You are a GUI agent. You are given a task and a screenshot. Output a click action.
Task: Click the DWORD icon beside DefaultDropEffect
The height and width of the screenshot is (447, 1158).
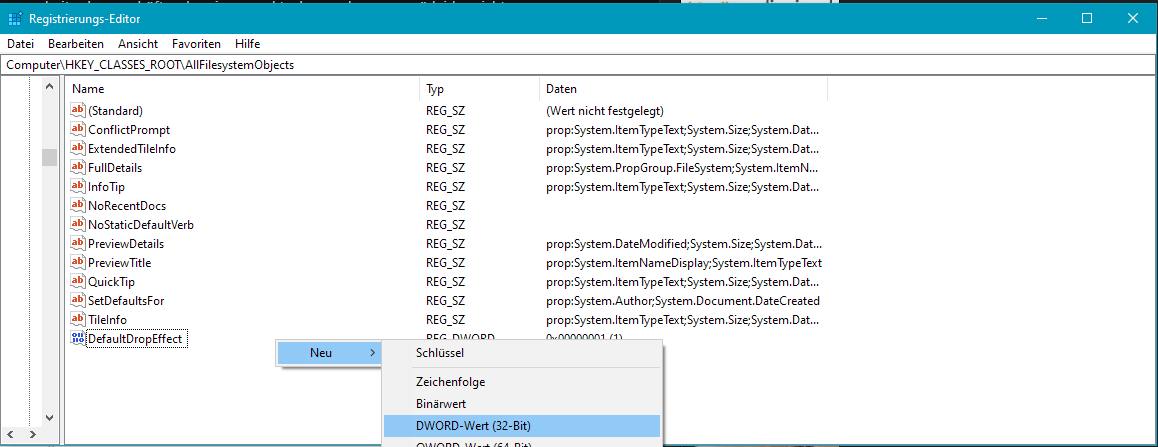click(x=78, y=339)
